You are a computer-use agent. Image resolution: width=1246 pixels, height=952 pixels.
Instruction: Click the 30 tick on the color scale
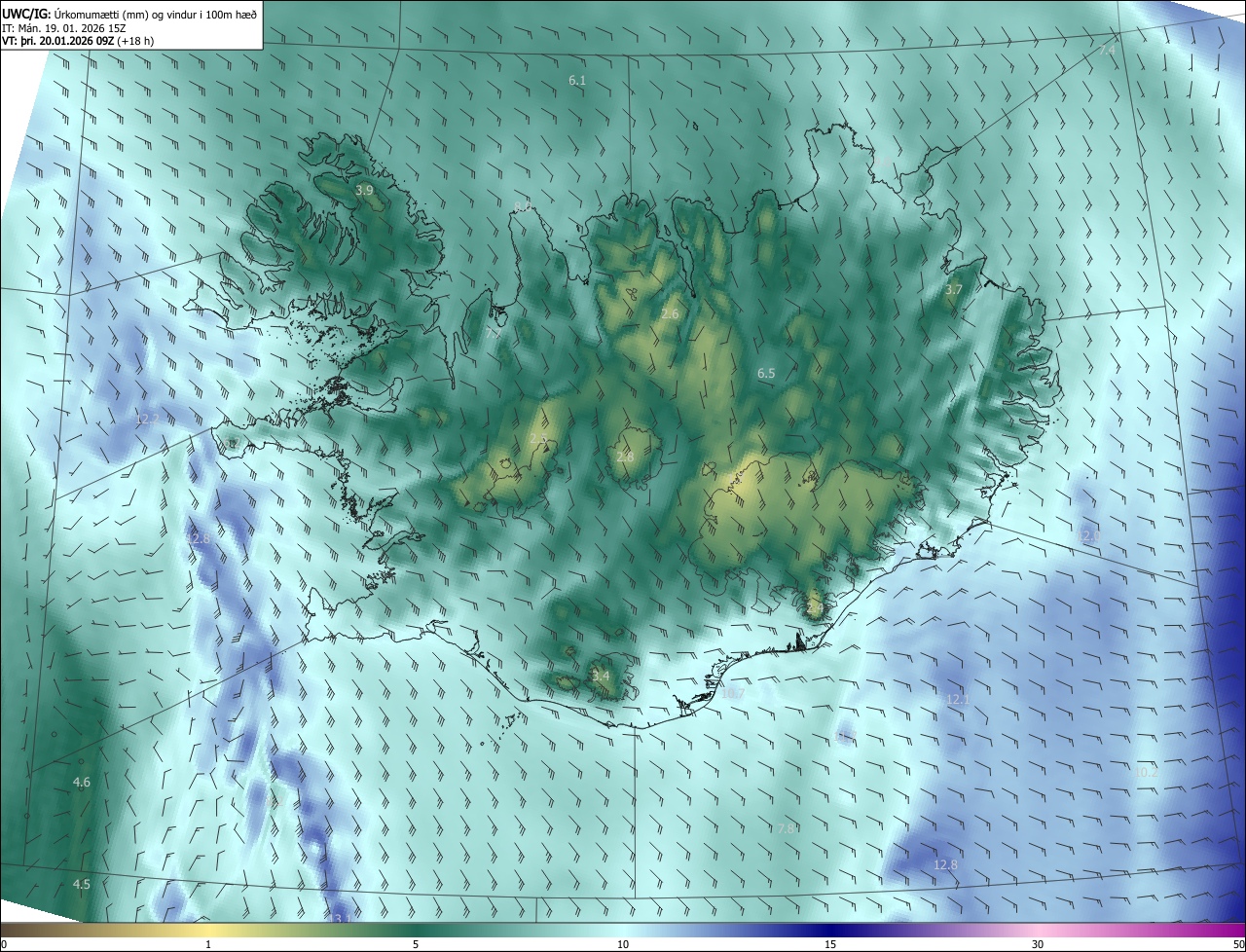click(x=1038, y=944)
